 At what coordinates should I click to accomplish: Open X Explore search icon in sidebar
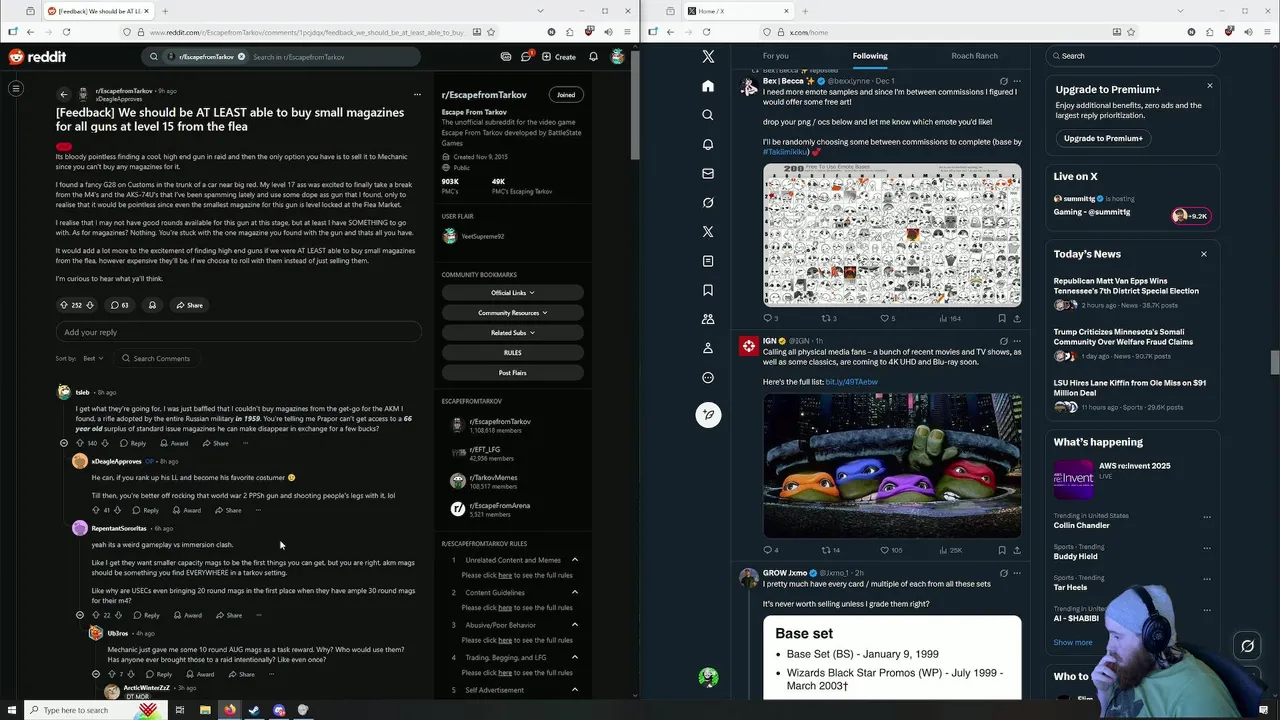tap(708, 115)
